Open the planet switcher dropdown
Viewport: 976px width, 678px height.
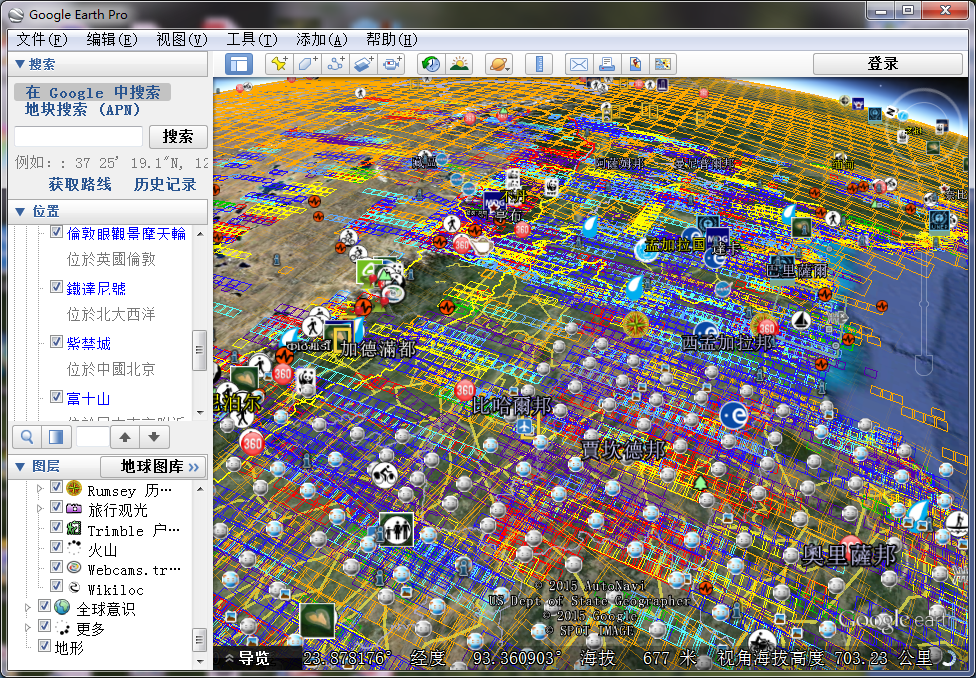tap(499, 64)
